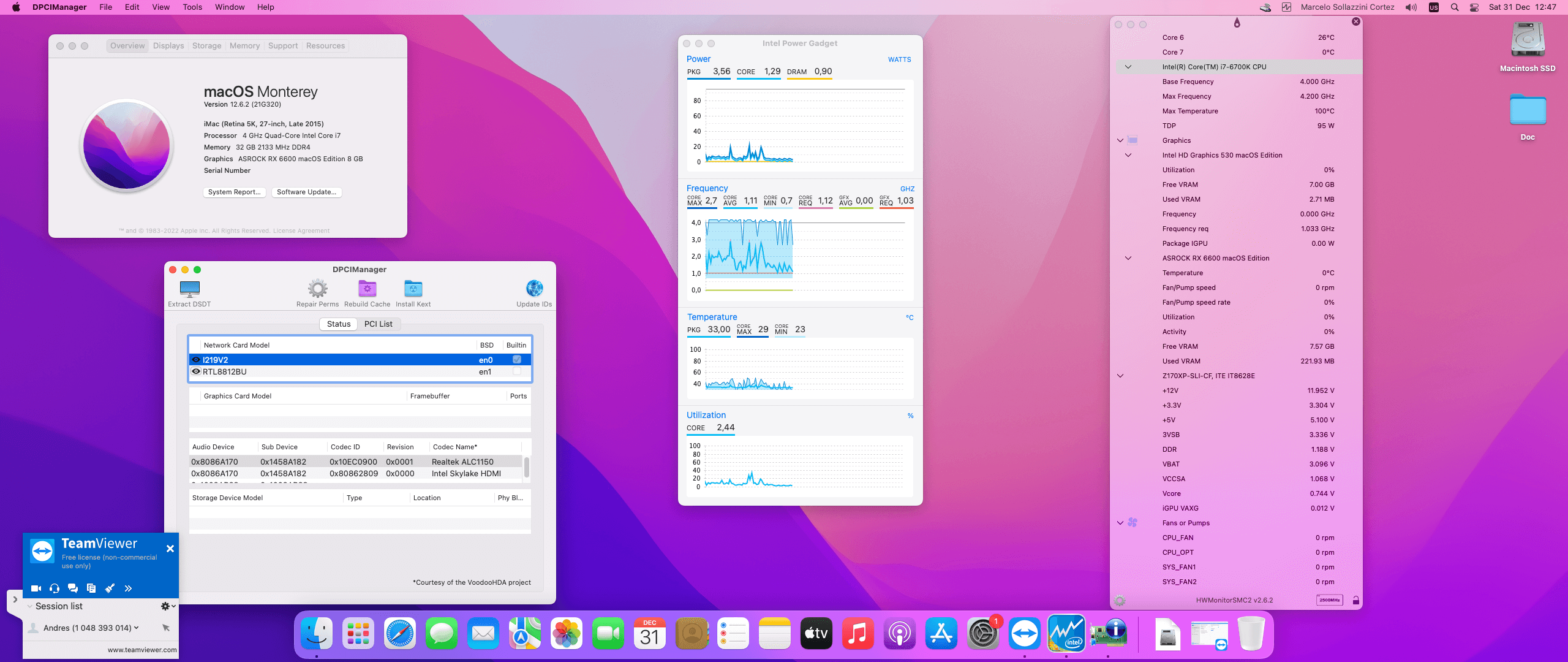Click the Update IDs globe icon
The height and width of the screenshot is (662, 1568).
coord(534,289)
